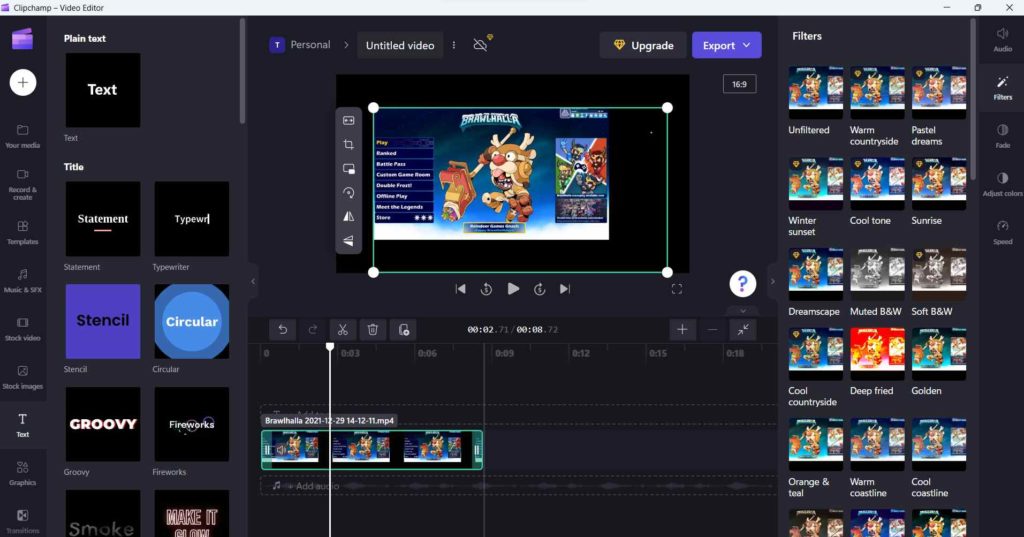
Task: Enter fullscreen preview
Action: coord(677,289)
